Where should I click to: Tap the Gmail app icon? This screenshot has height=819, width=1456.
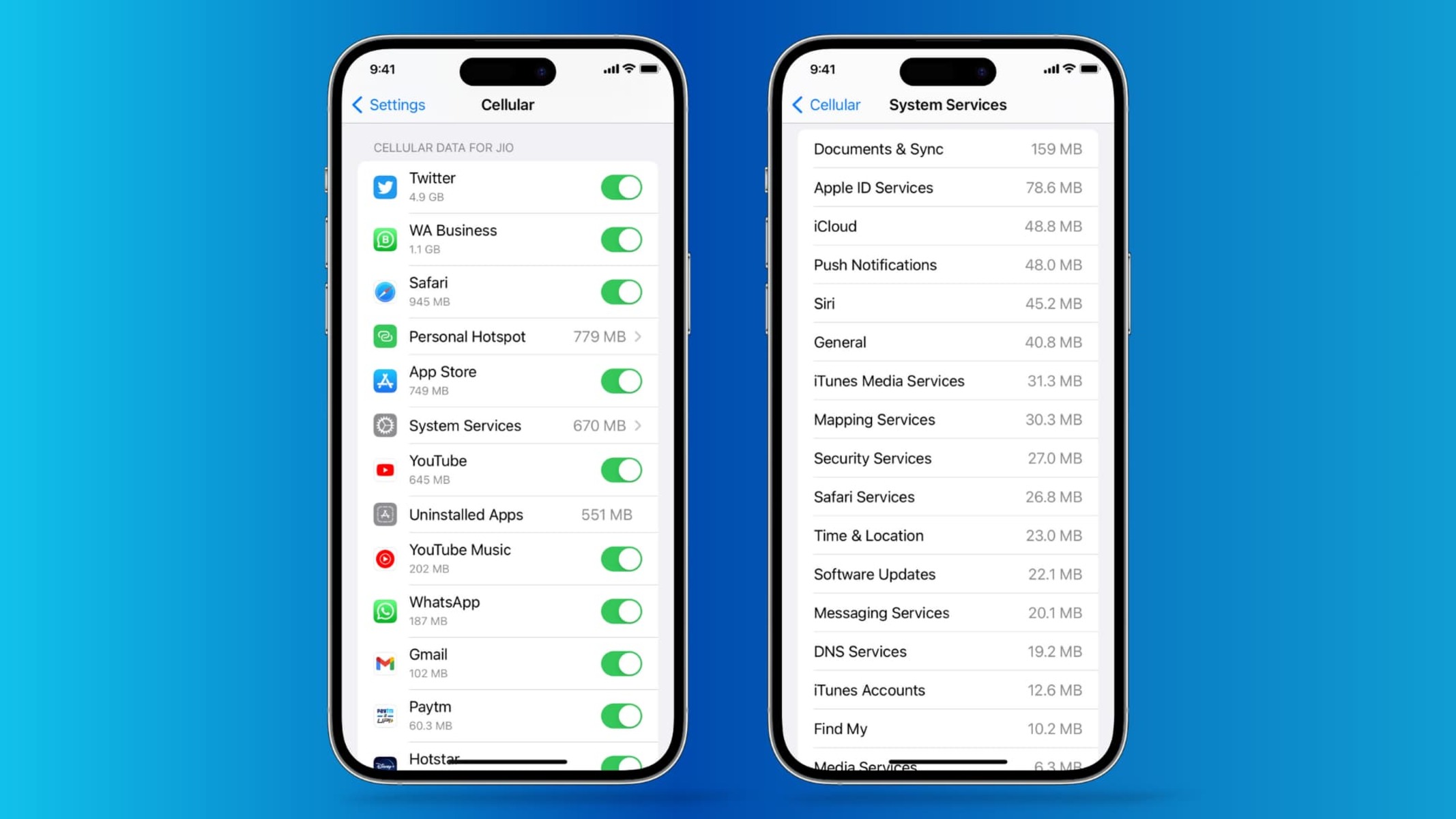point(384,663)
